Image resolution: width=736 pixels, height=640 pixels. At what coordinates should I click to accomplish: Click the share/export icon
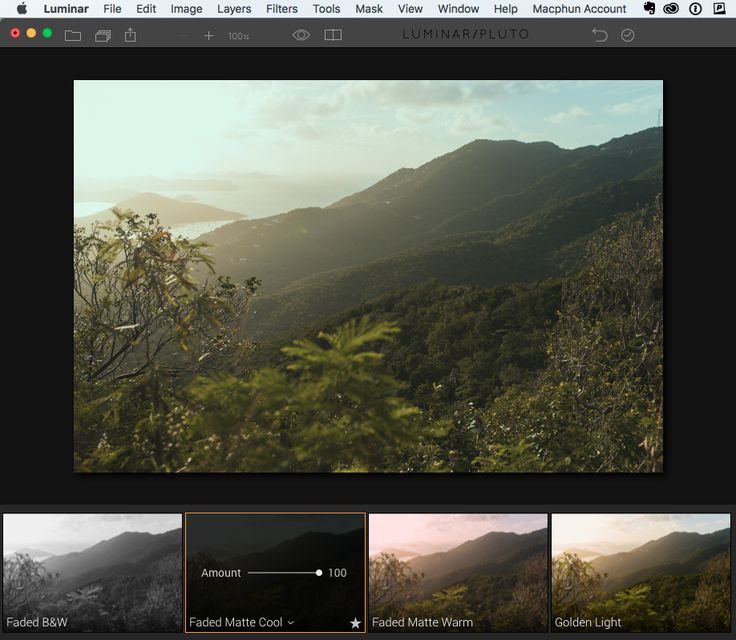pos(130,35)
